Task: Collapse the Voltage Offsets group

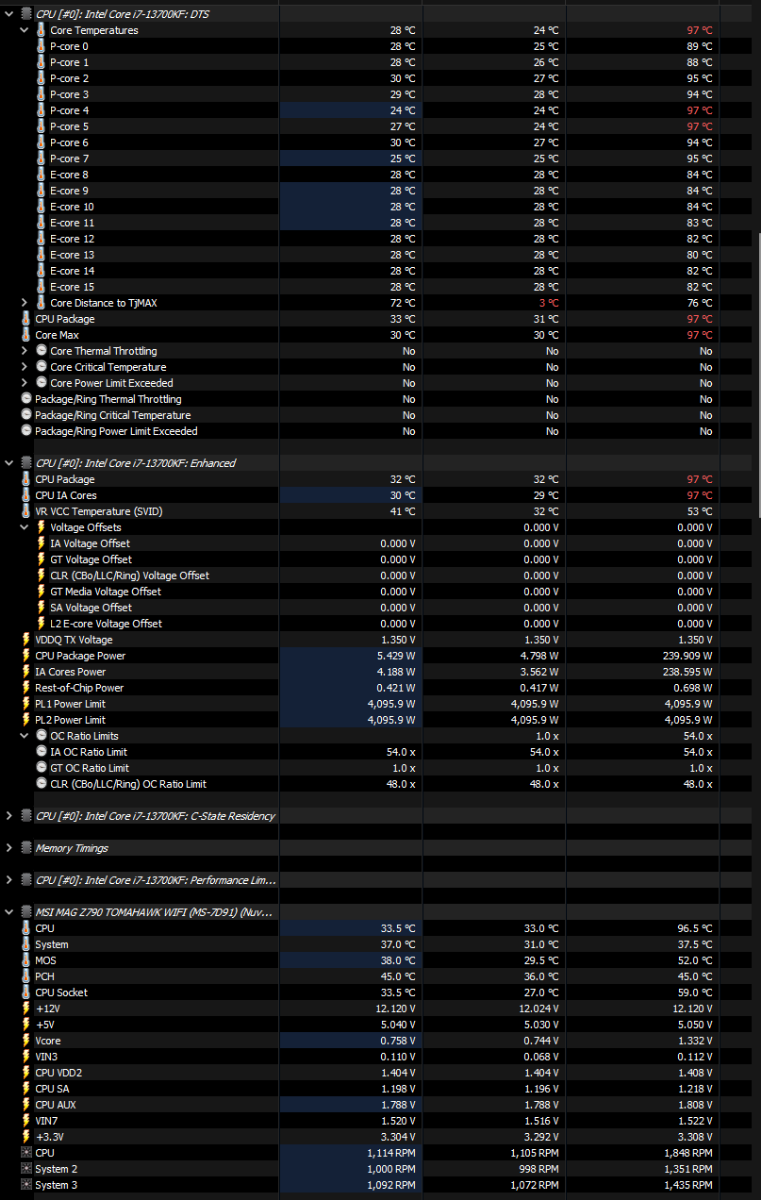Action: point(24,527)
